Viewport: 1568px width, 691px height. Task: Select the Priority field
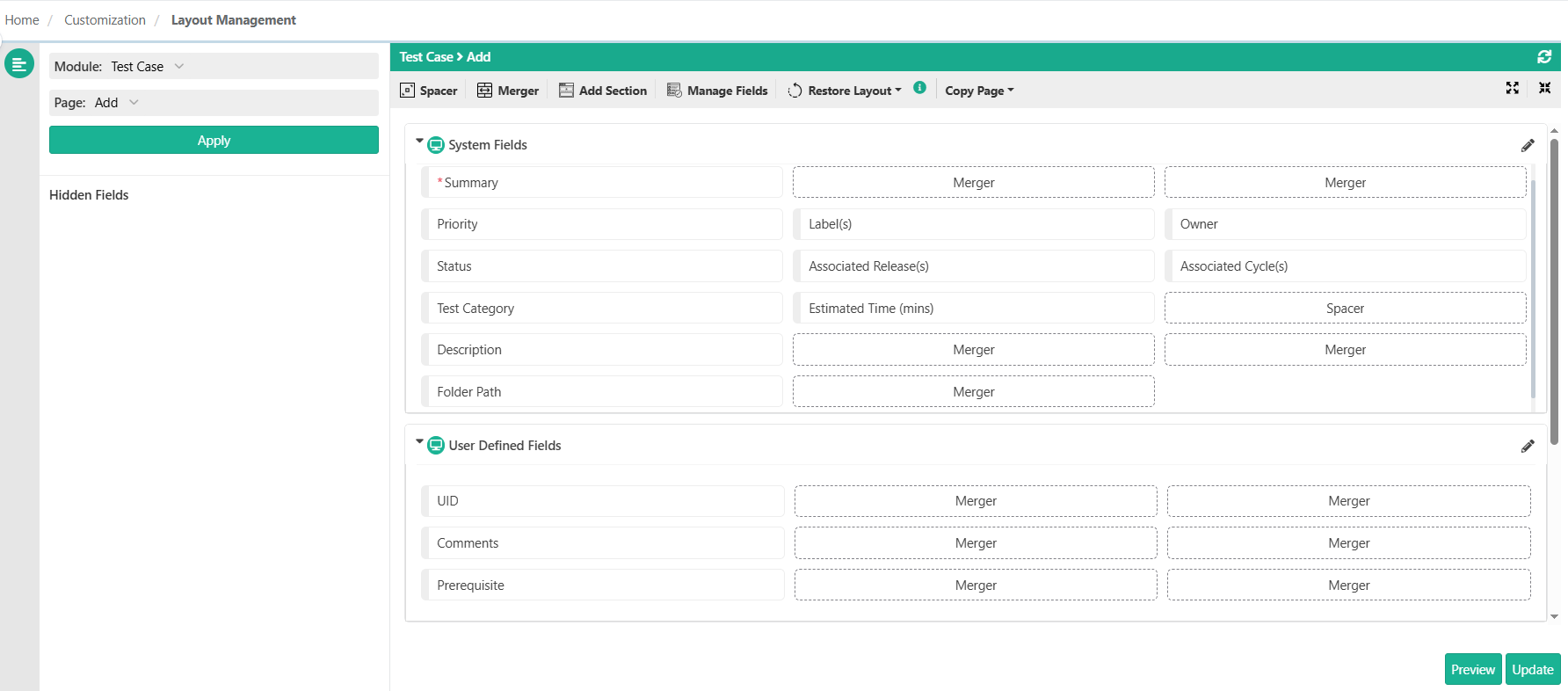602,224
